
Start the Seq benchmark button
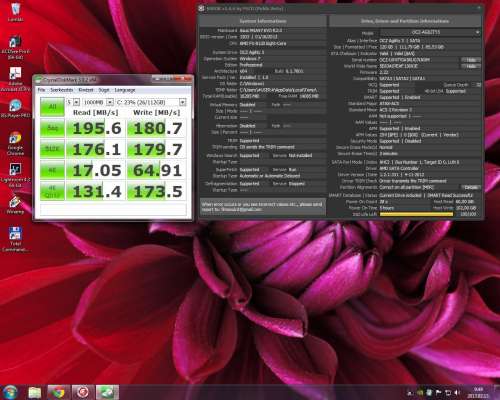pyautogui.click(x=52, y=128)
